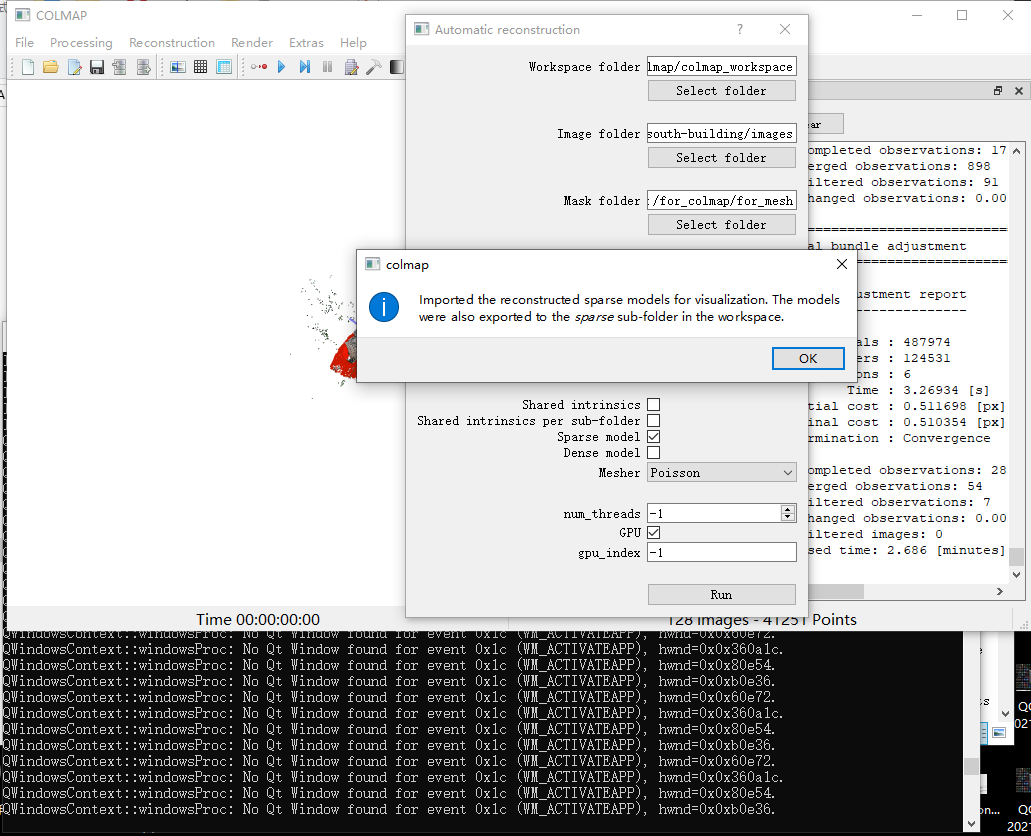
Task: Float the Log dock panel
Action: (998, 91)
